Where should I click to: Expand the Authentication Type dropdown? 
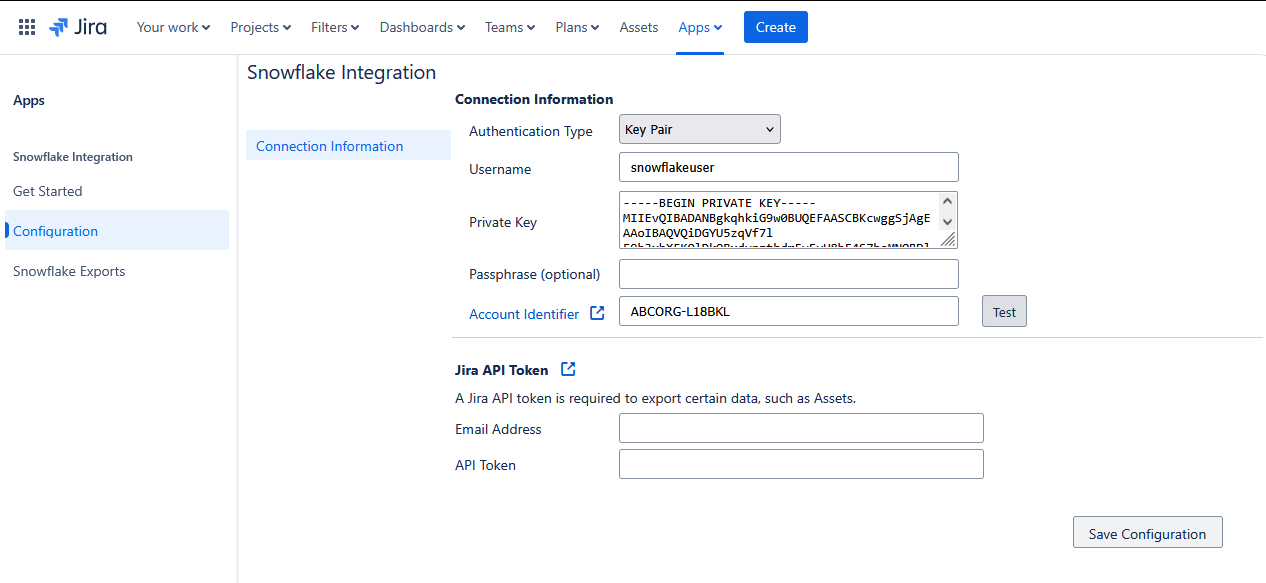(700, 130)
